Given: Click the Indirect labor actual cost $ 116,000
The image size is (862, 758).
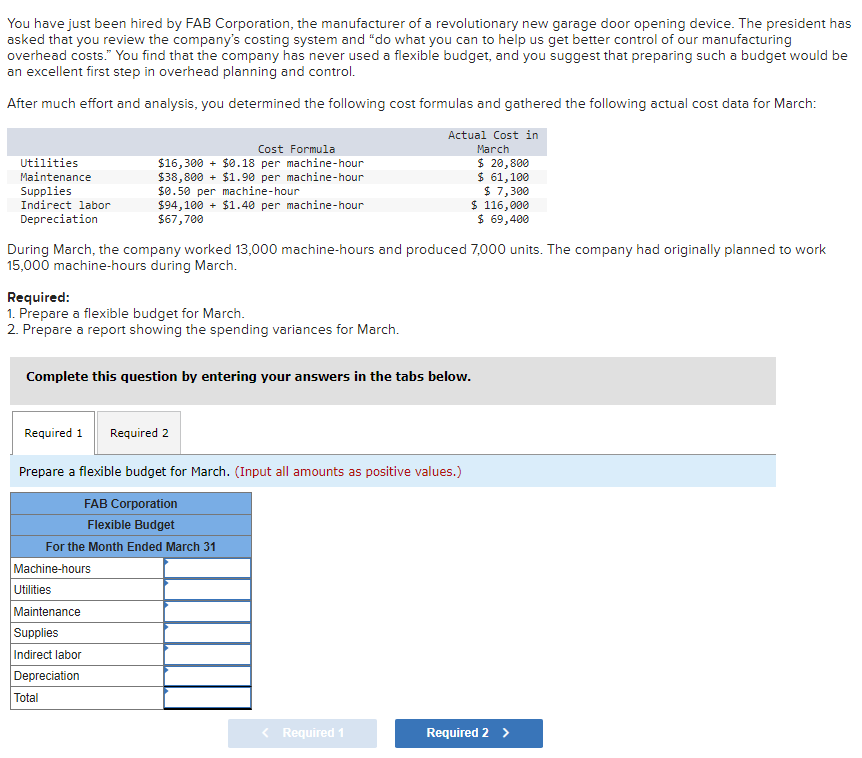Looking at the screenshot, I should (500, 205).
